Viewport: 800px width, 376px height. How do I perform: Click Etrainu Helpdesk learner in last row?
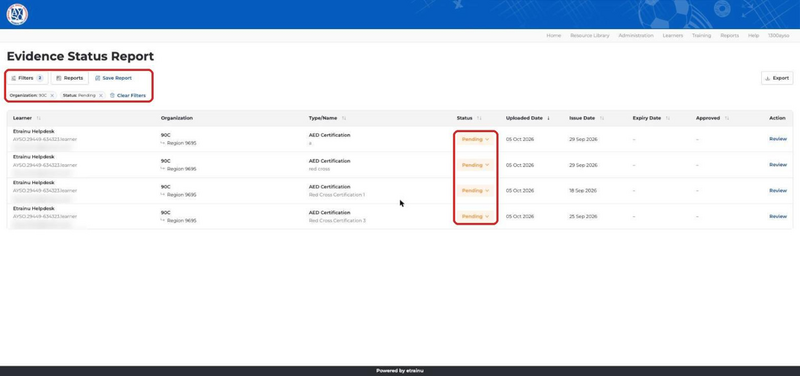(x=33, y=209)
